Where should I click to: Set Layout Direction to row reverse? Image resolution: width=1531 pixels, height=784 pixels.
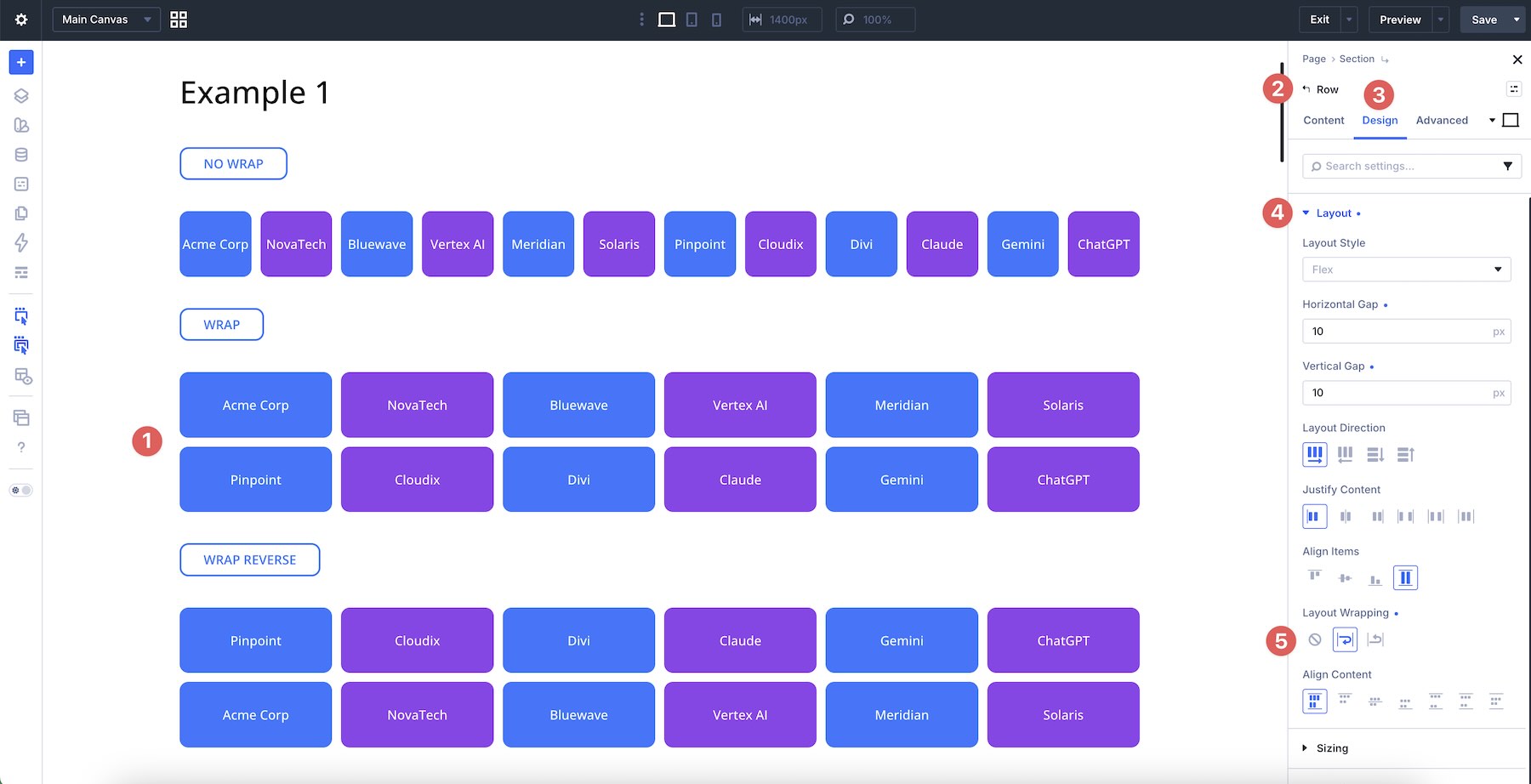[x=1345, y=454]
